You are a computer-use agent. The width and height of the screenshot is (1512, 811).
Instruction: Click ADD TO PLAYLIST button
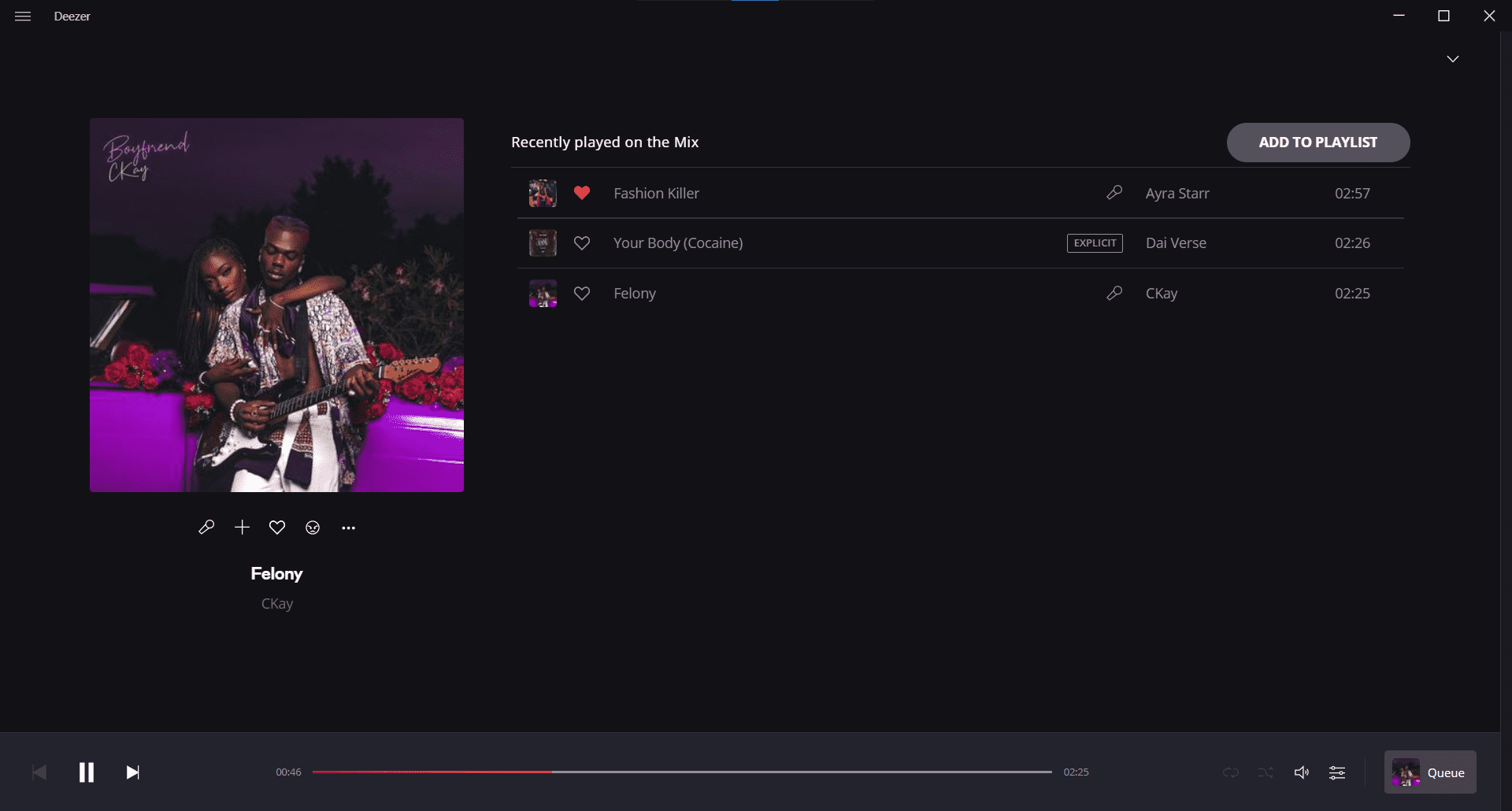pyautogui.click(x=1318, y=143)
